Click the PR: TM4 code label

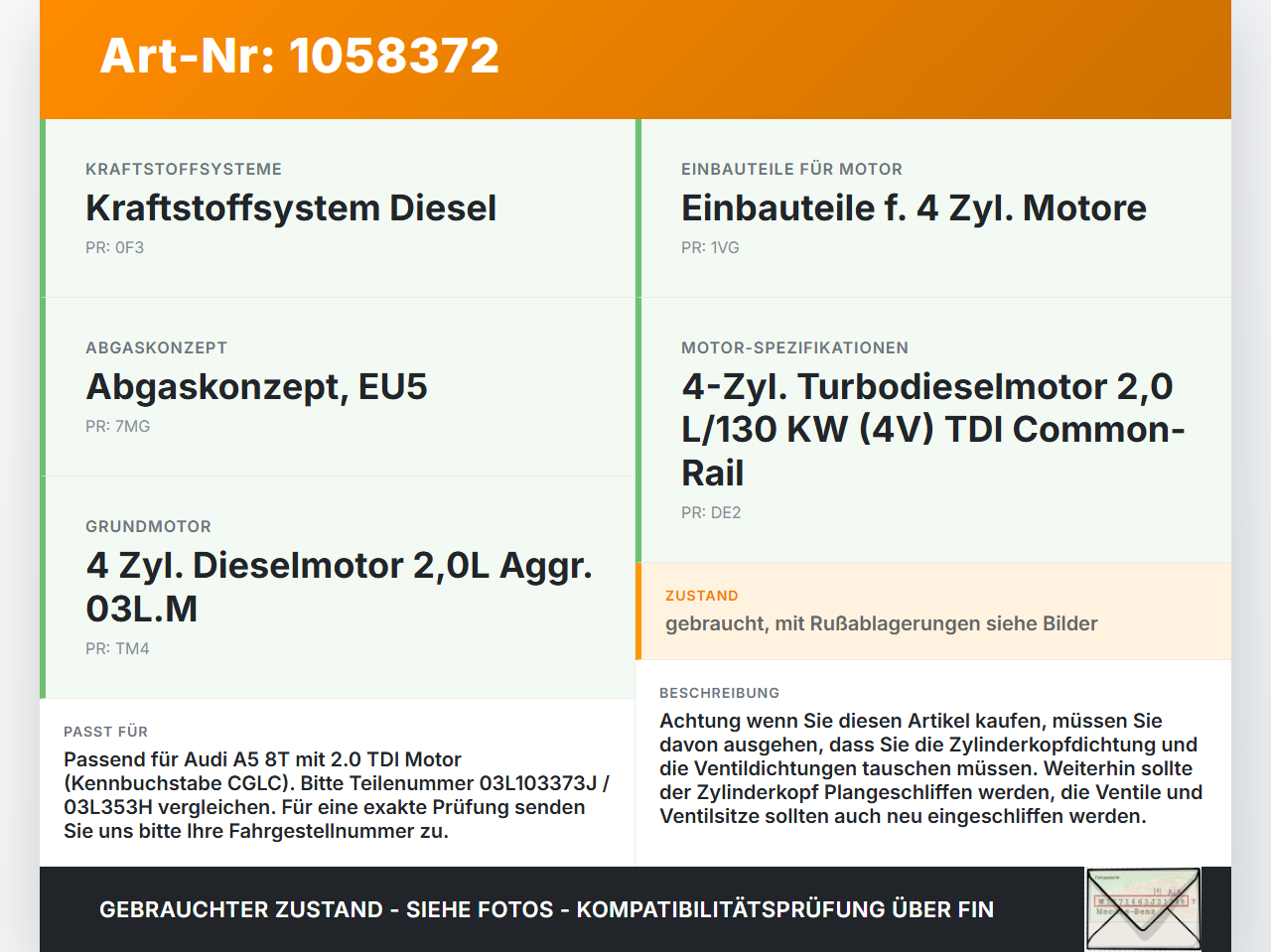[x=117, y=648]
